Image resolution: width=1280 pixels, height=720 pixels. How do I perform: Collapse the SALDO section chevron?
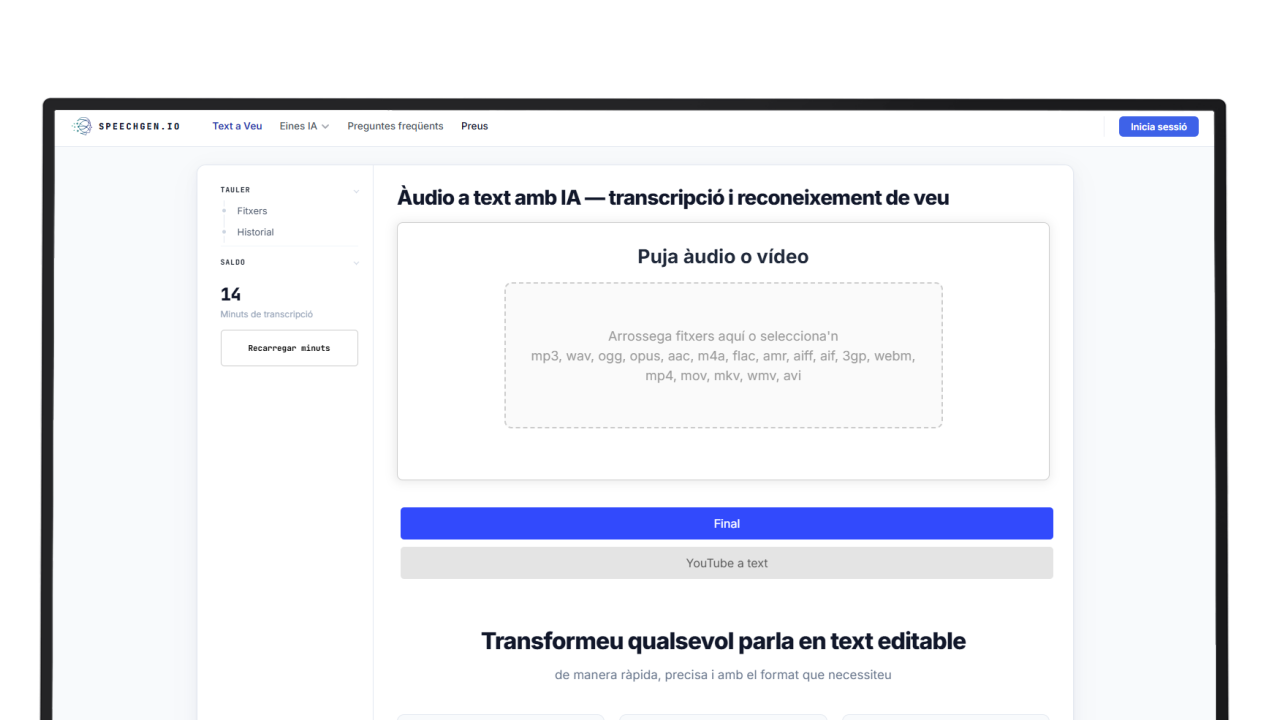(356, 263)
